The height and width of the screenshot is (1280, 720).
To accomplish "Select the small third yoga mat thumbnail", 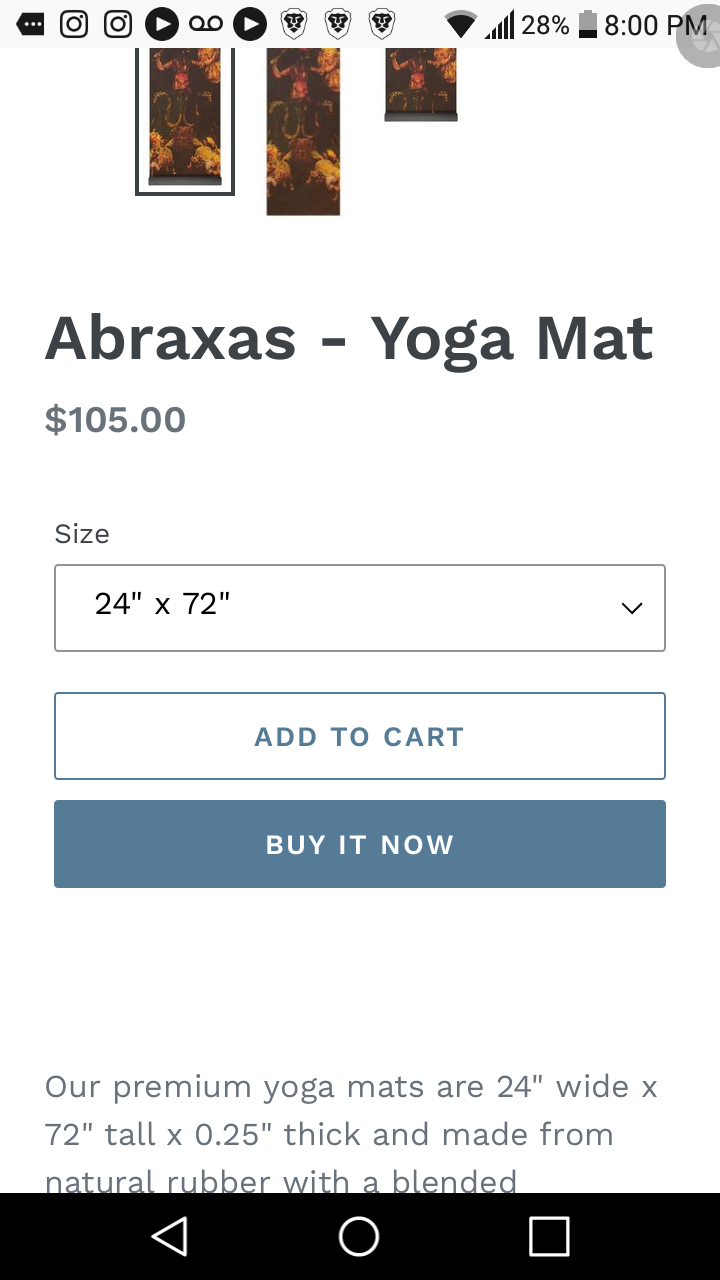I will (421, 85).
